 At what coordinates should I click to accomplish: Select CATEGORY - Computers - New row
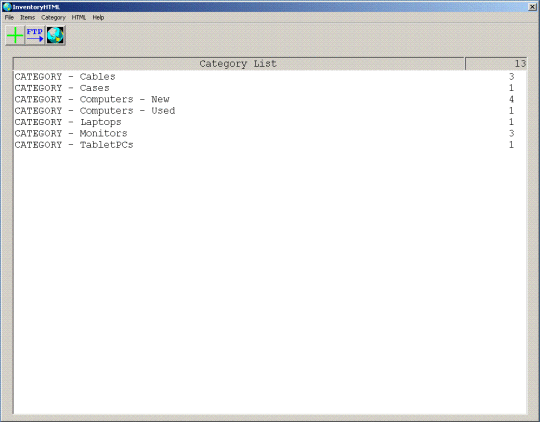tap(270, 99)
